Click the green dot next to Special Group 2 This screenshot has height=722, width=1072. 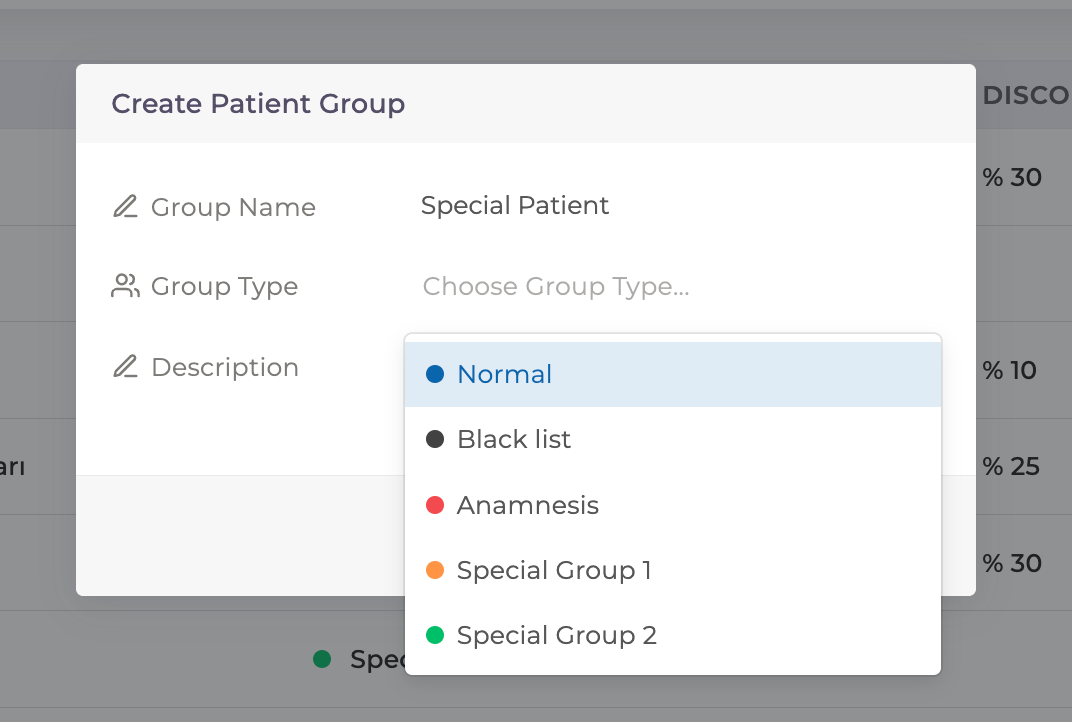[434, 635]
